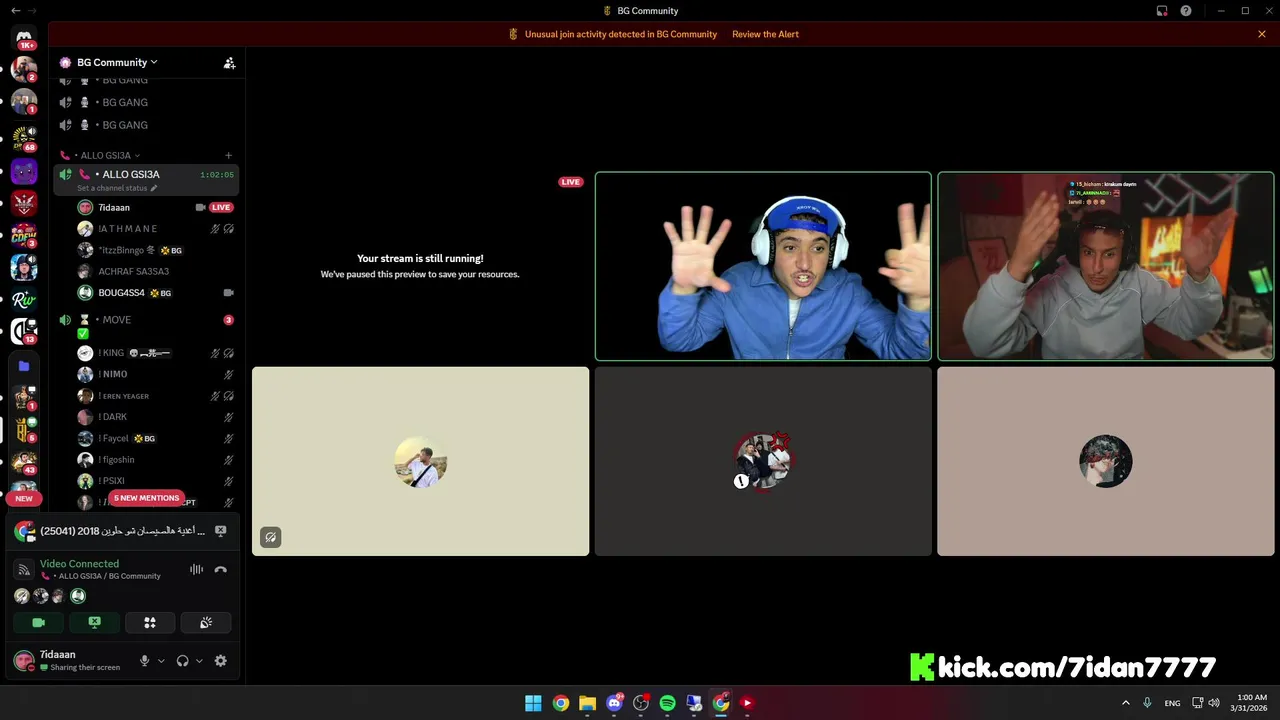The image size is (1280, 720).
Task: Open active ALLO GSI3A voice channel
Action: coord(146,179)
